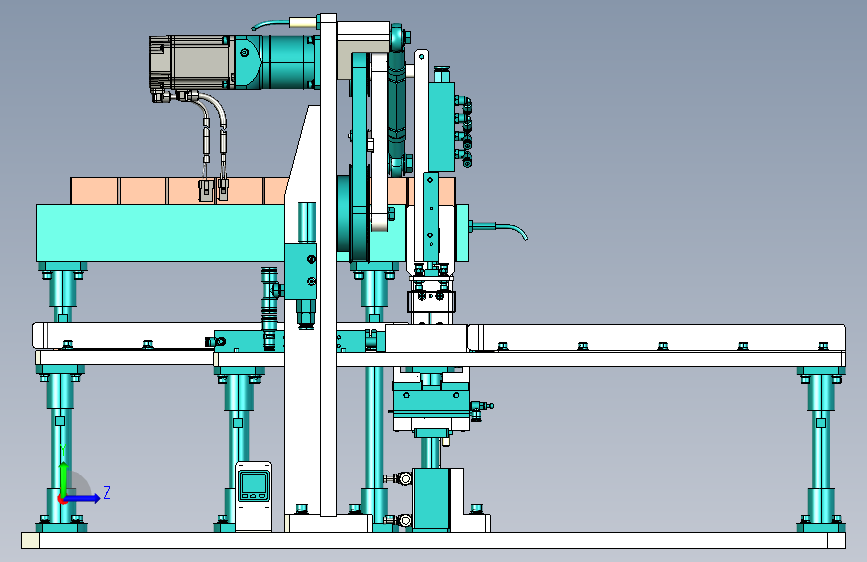Pick the left motor cable connector plug
Screen dimensions: 867x562
[x=206, y=190]
